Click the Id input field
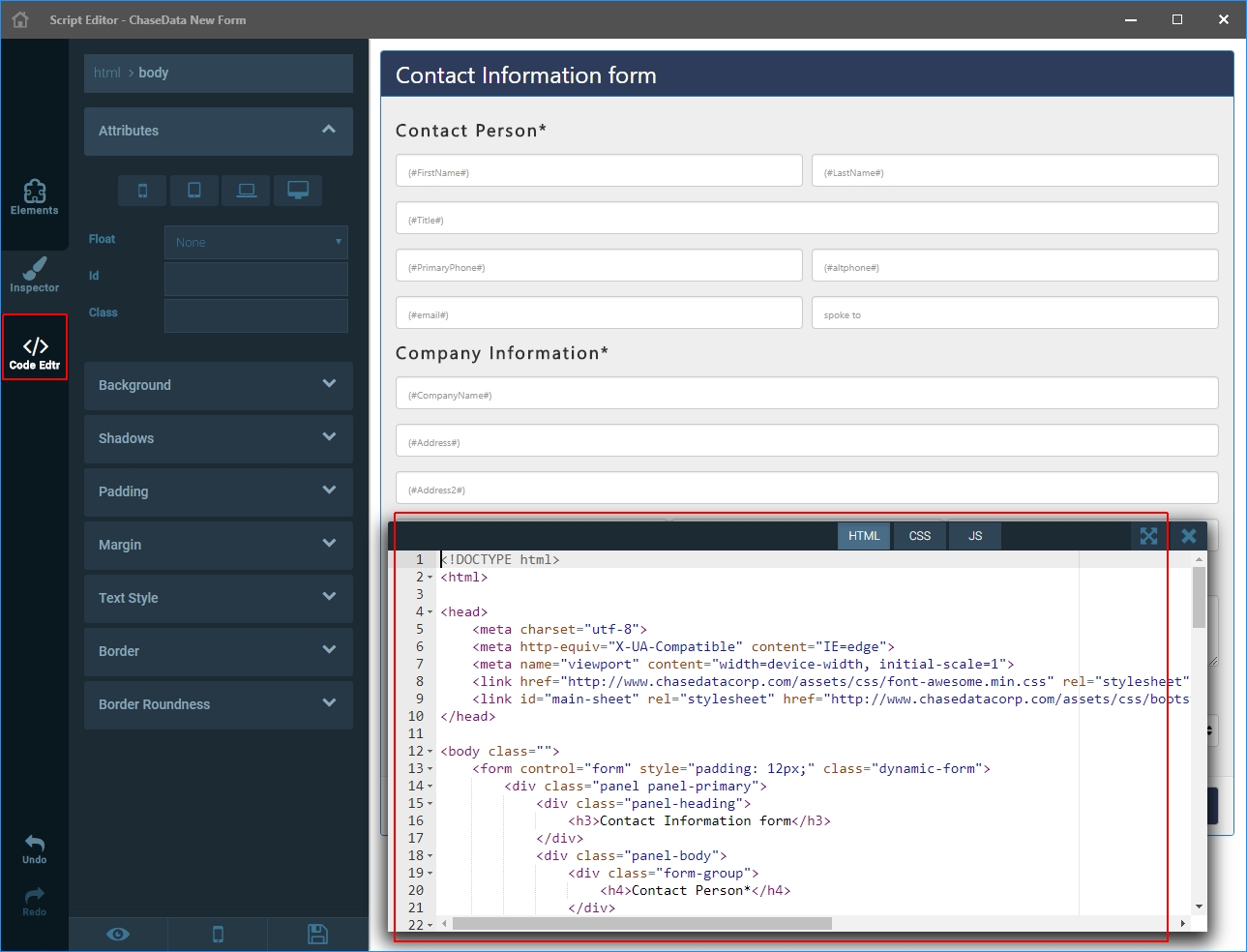 [256, 279]
